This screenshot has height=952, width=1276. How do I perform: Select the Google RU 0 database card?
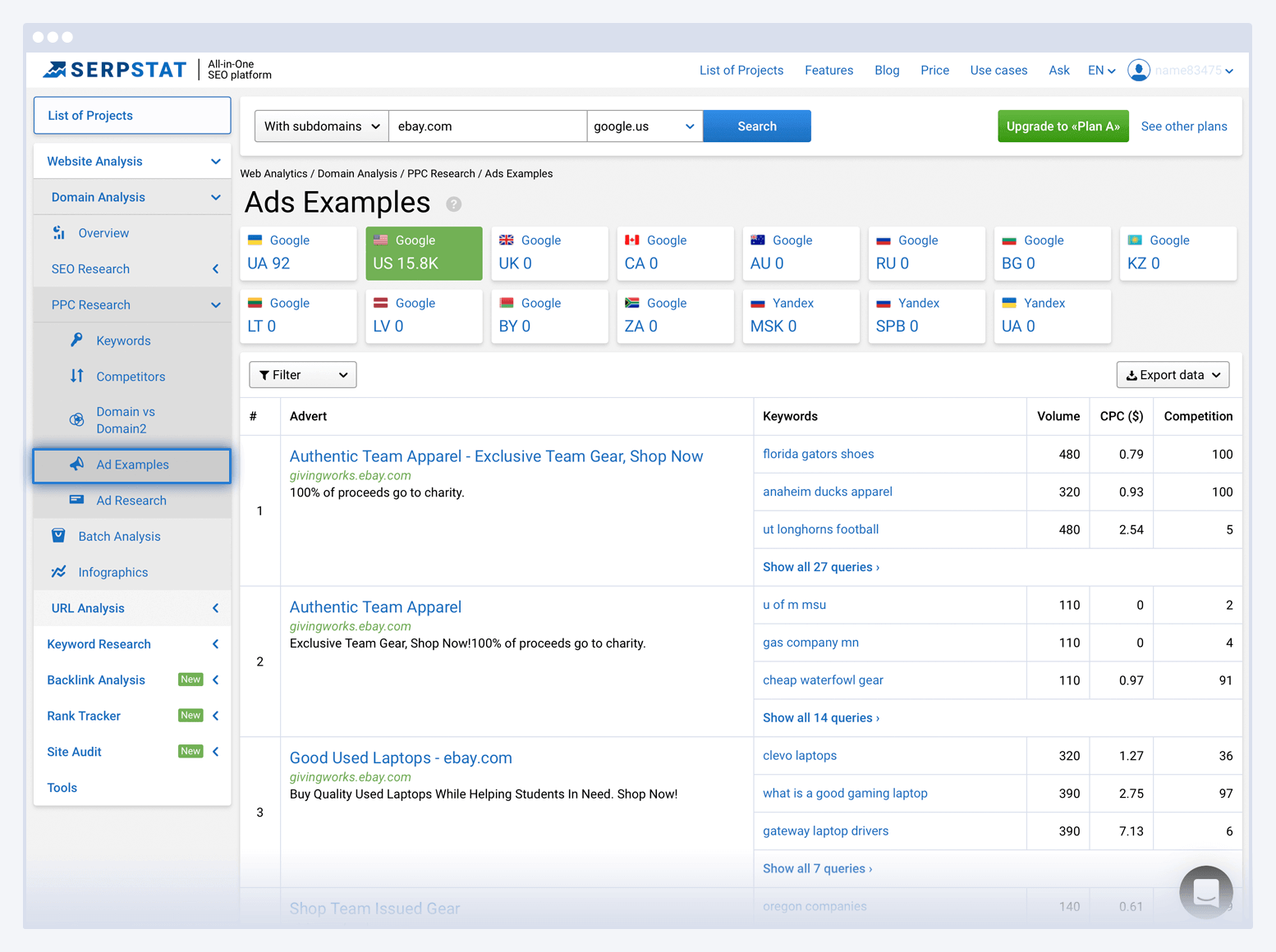point(926,253)
